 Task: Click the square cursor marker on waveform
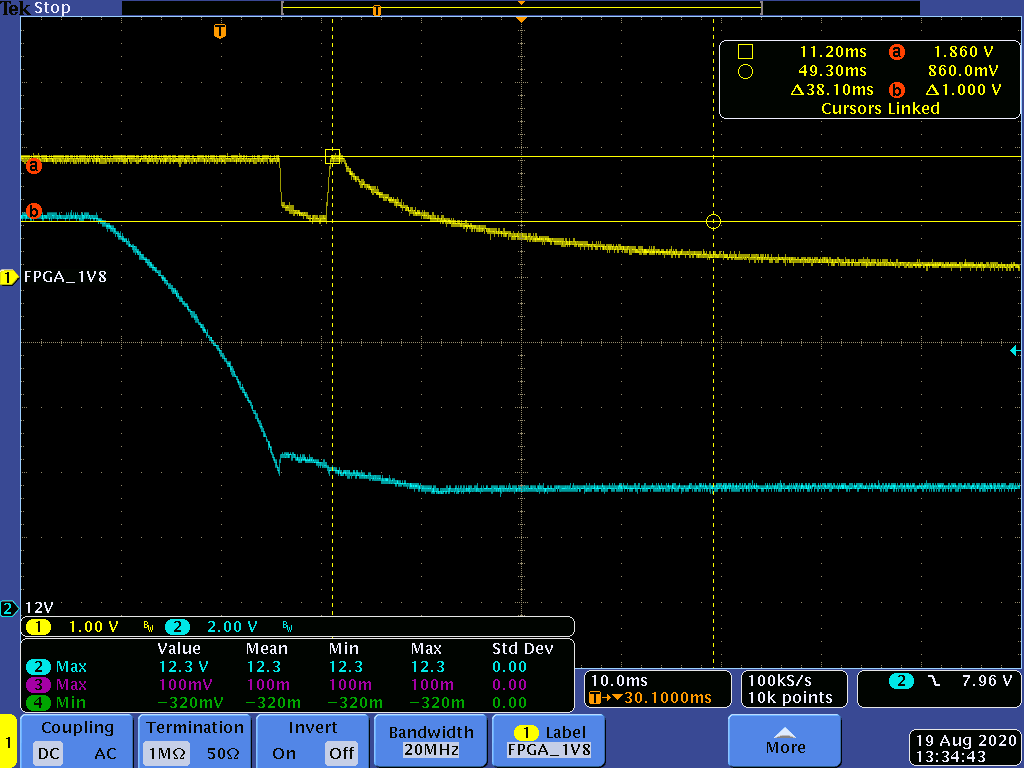pos(332,156)
